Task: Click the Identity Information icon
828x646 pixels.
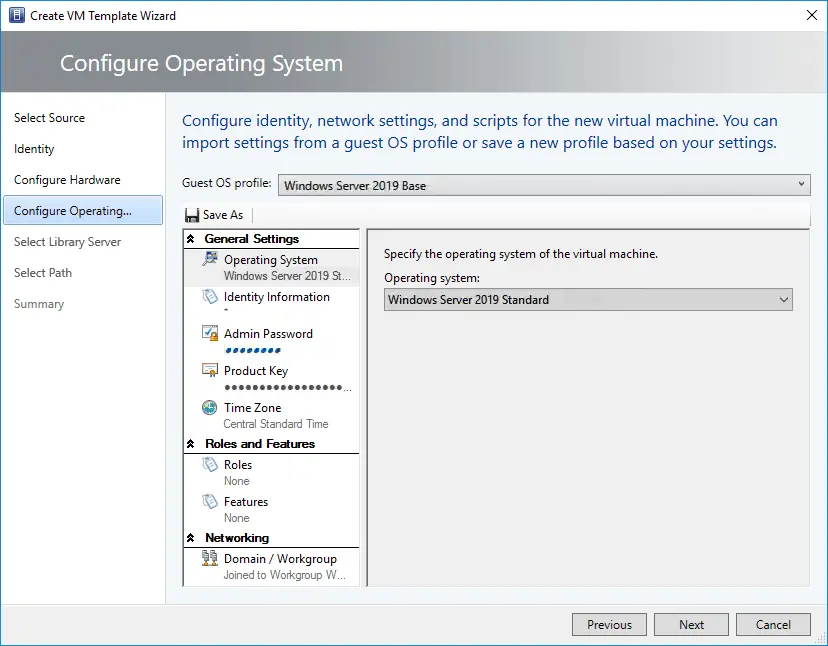Action: pyautogui.click(x=210, y=296)
